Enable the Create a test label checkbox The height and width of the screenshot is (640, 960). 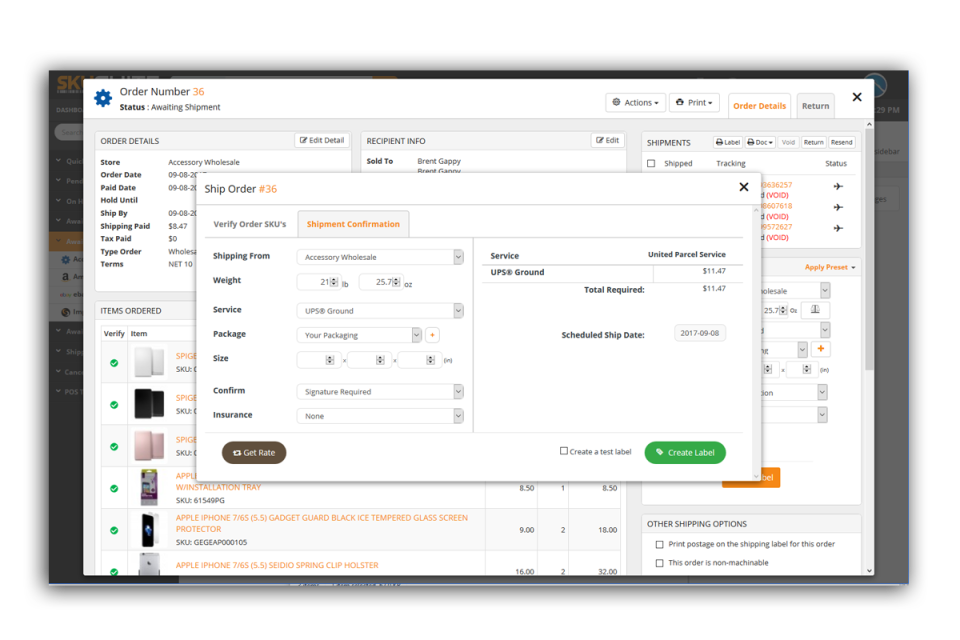pos(564,451)
